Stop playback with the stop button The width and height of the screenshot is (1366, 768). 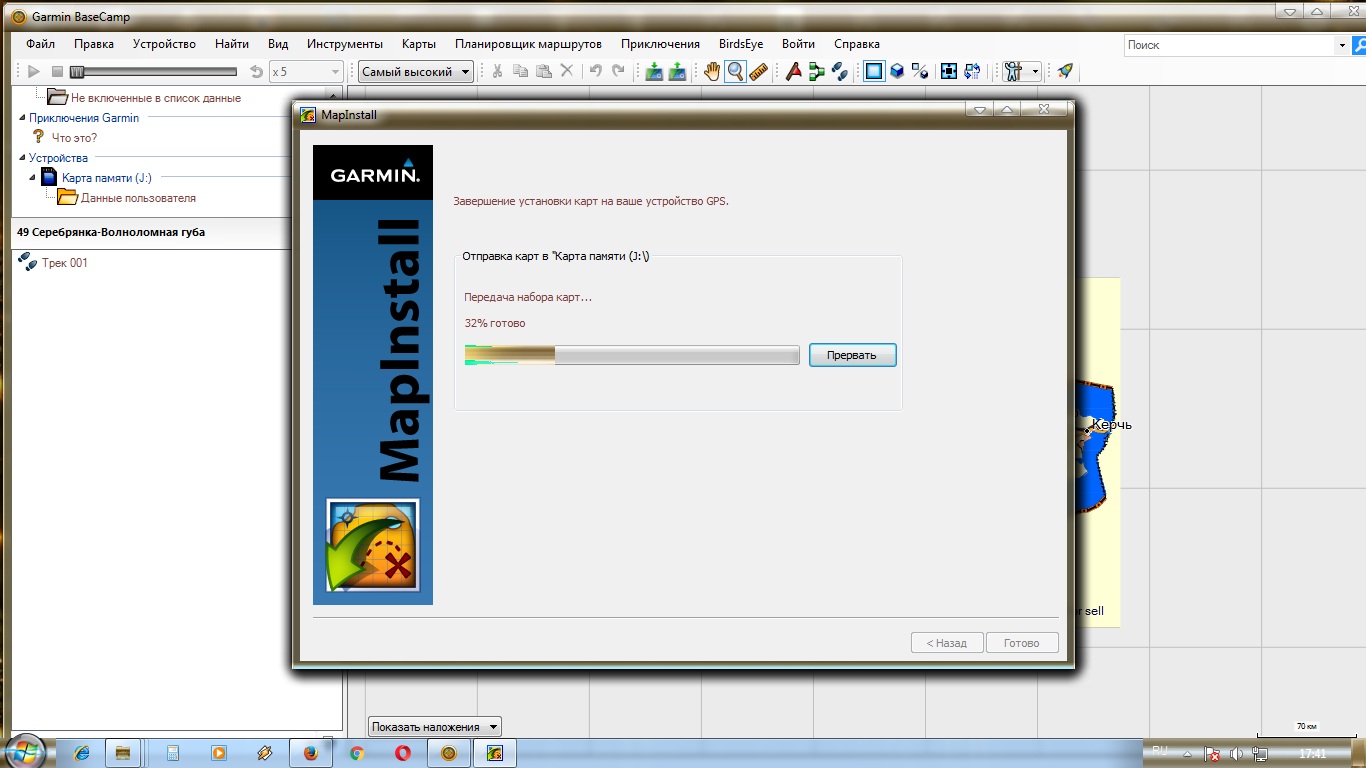(57, 71)
